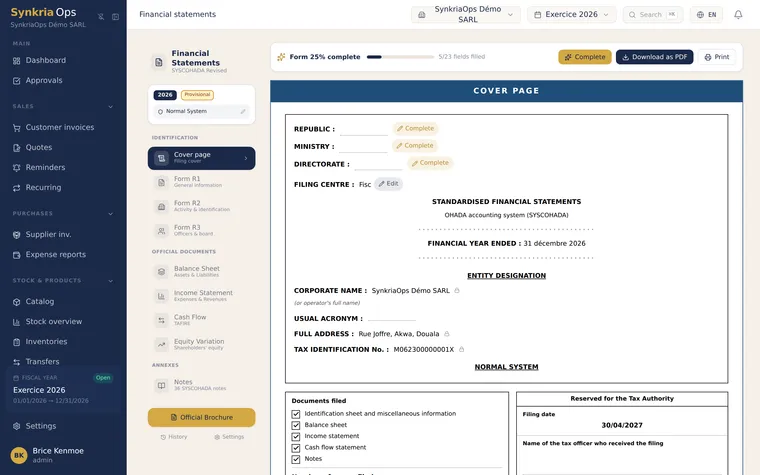This screenshot has width=760, height=475.
Task: Open the EN language selector
Action: tap(706, 15)
